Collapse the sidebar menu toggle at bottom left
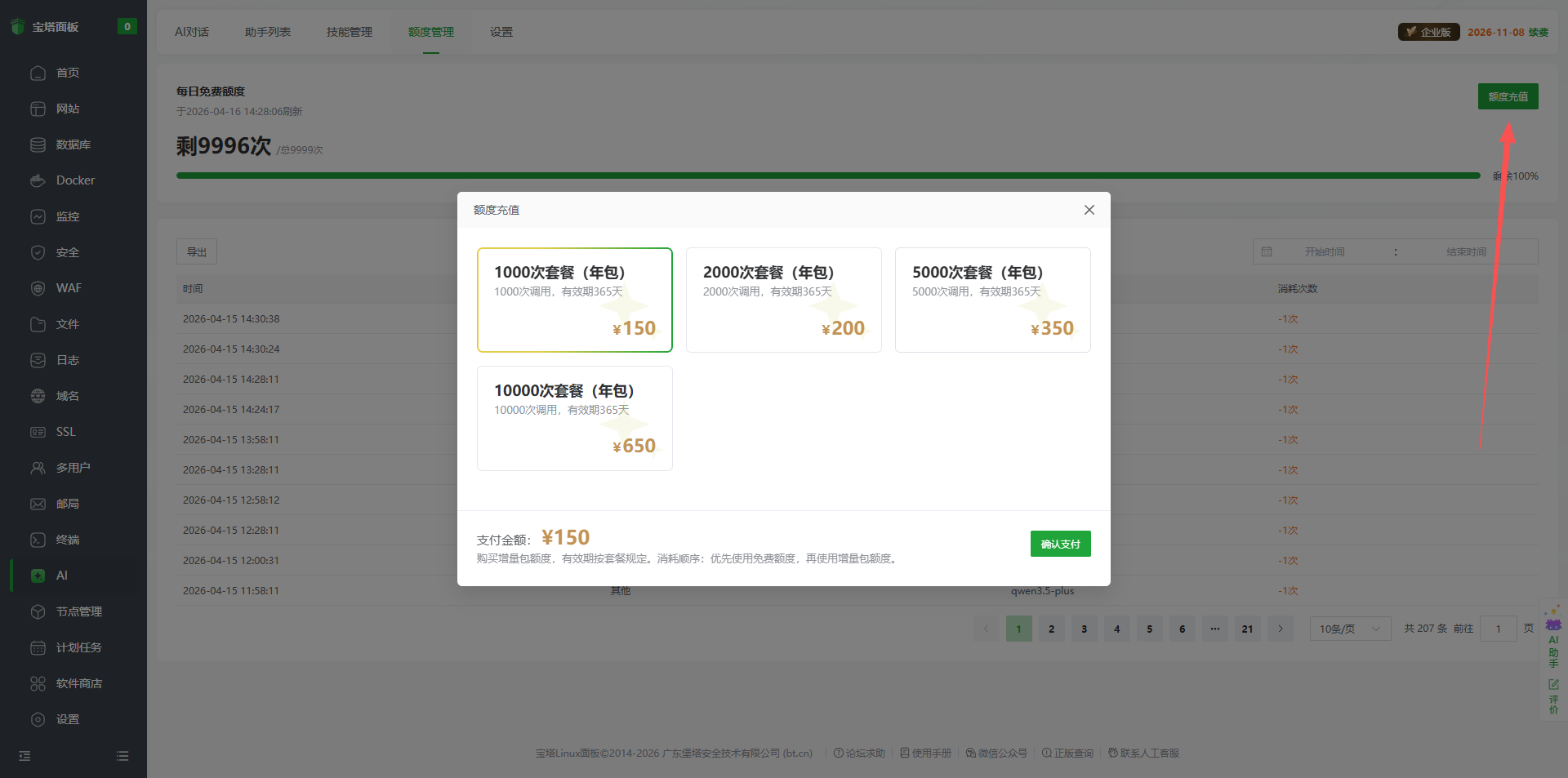The width and height of the screenshot is (1568, 778). coord(24,756)
